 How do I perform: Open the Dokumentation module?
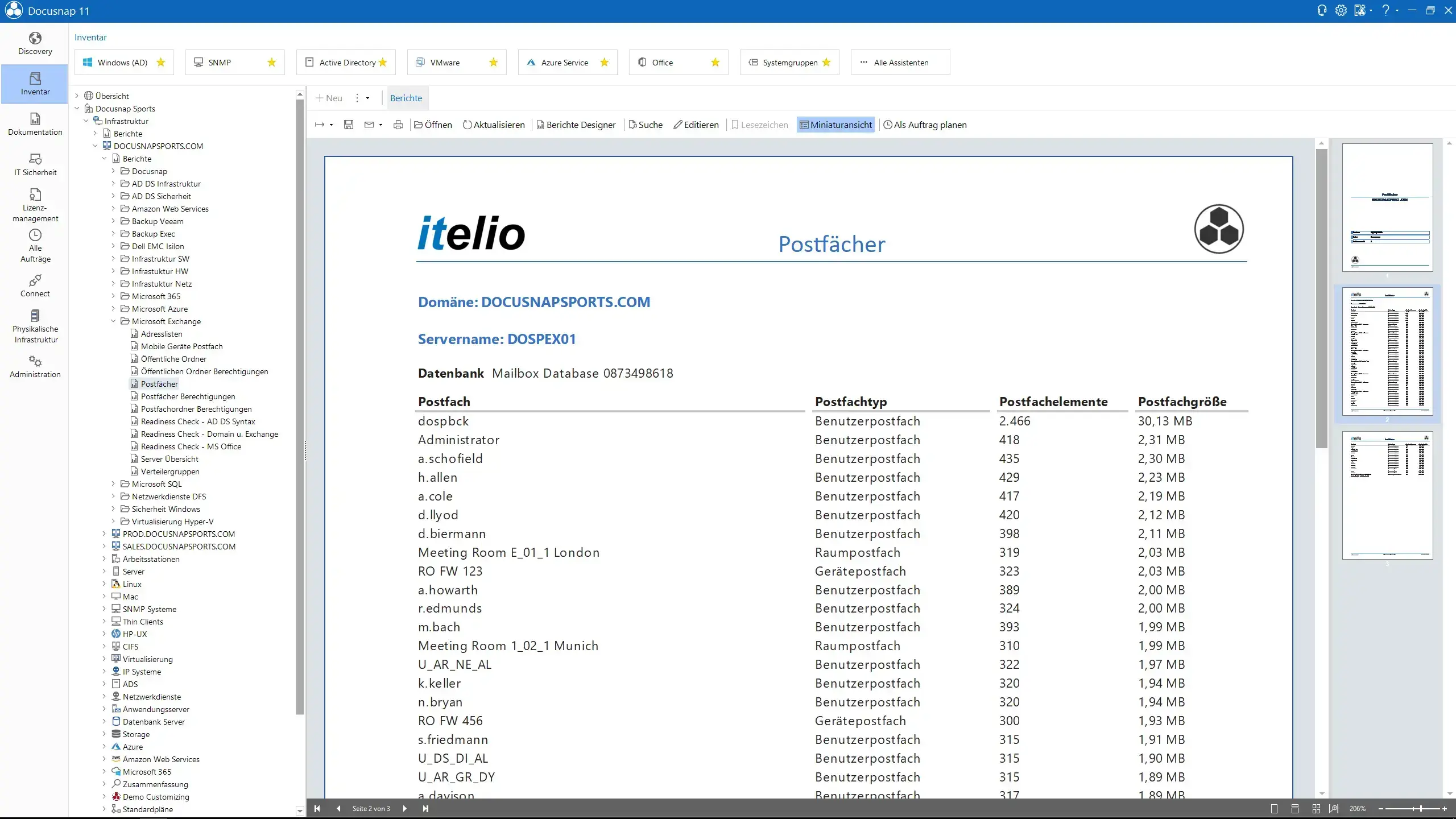point(35,125)
